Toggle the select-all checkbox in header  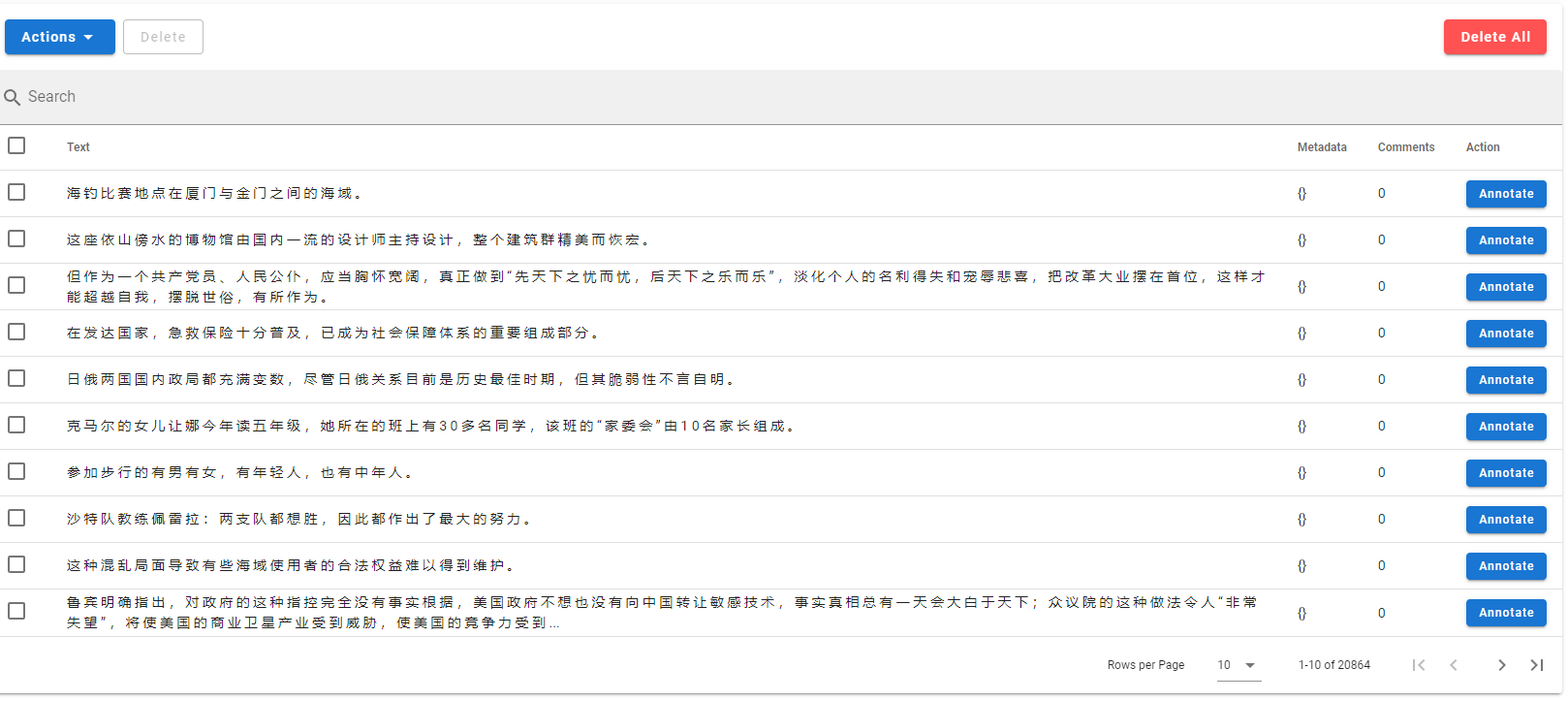click(x=16, y=145)
